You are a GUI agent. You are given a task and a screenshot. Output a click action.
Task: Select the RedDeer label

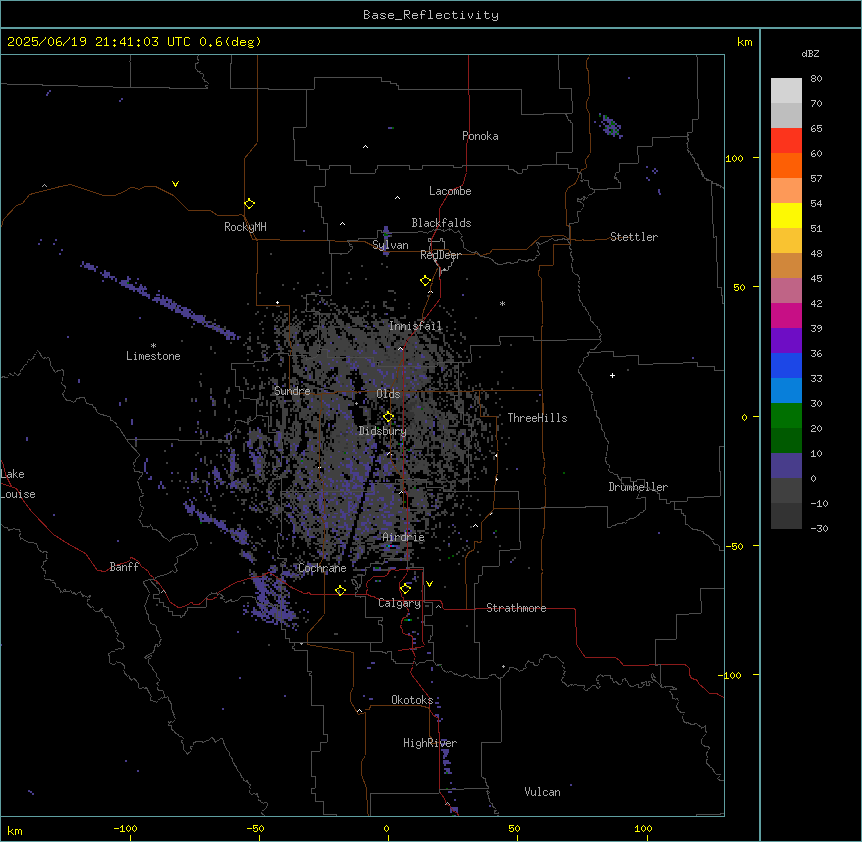440,255
